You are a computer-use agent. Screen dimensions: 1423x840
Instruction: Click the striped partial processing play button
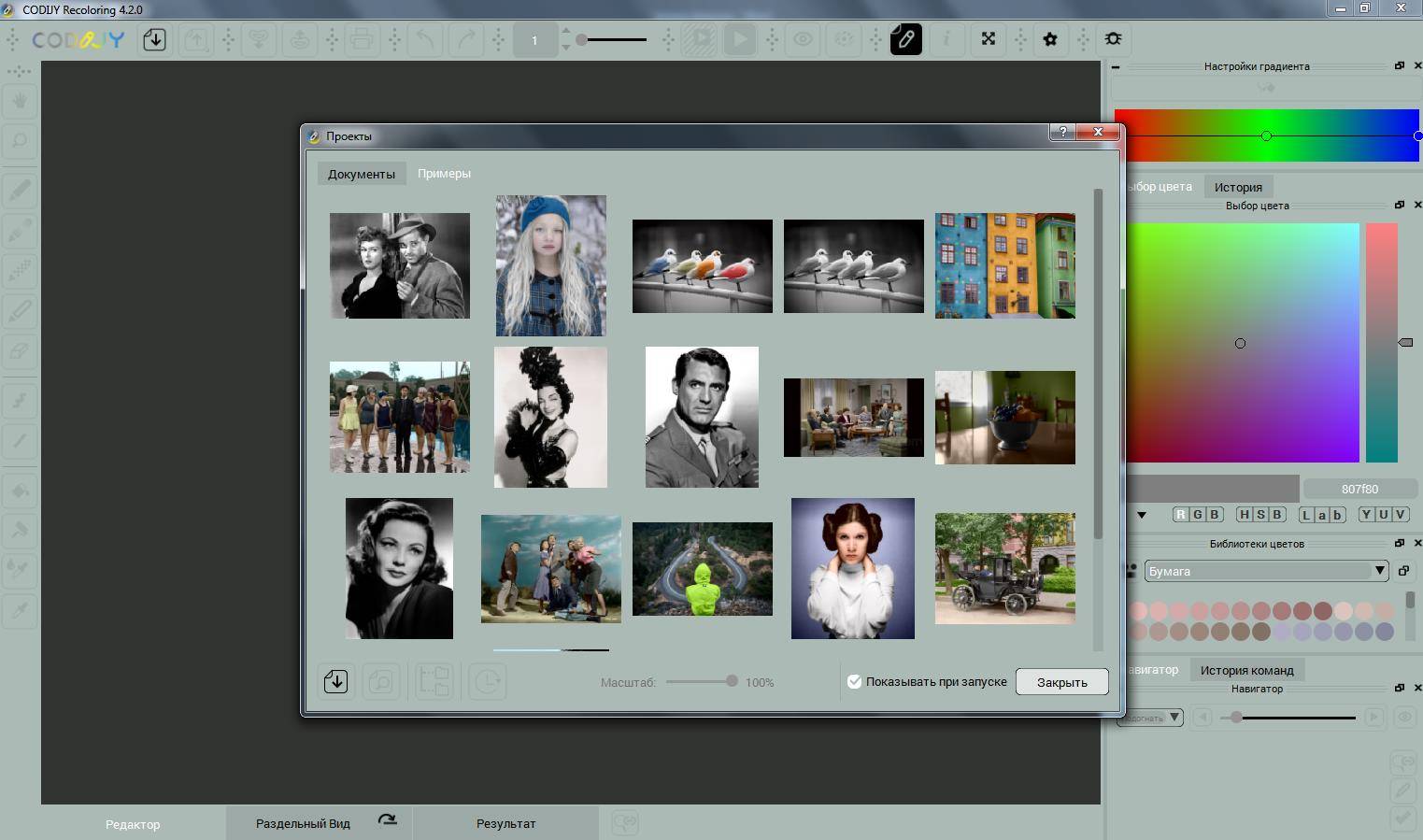coord(700,39)
